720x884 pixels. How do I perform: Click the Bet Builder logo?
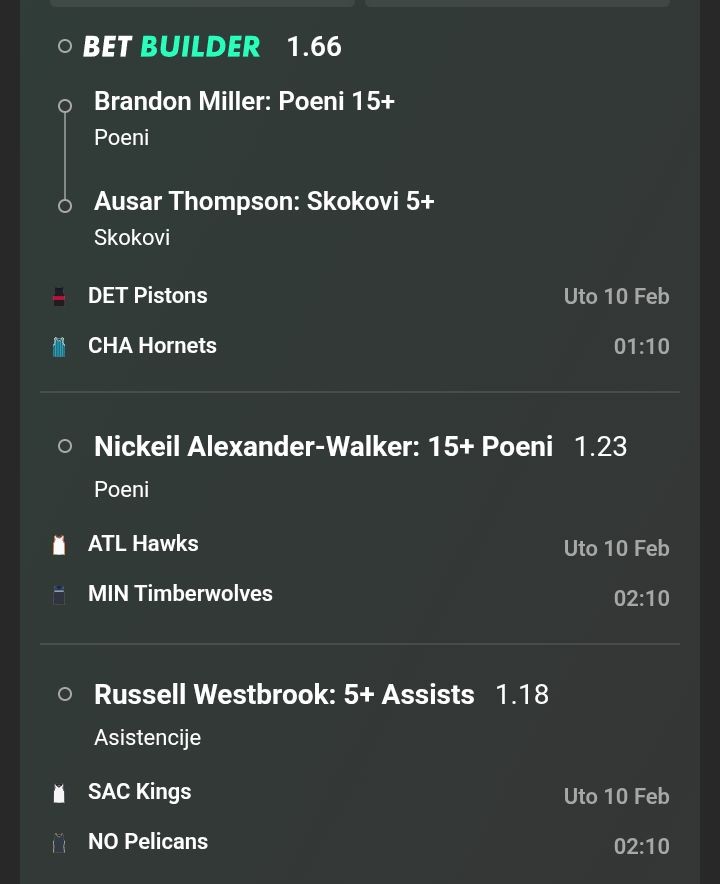171,46
